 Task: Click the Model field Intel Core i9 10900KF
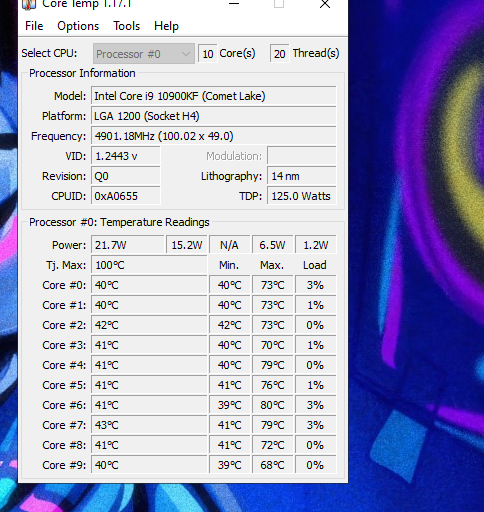point(213,96)
